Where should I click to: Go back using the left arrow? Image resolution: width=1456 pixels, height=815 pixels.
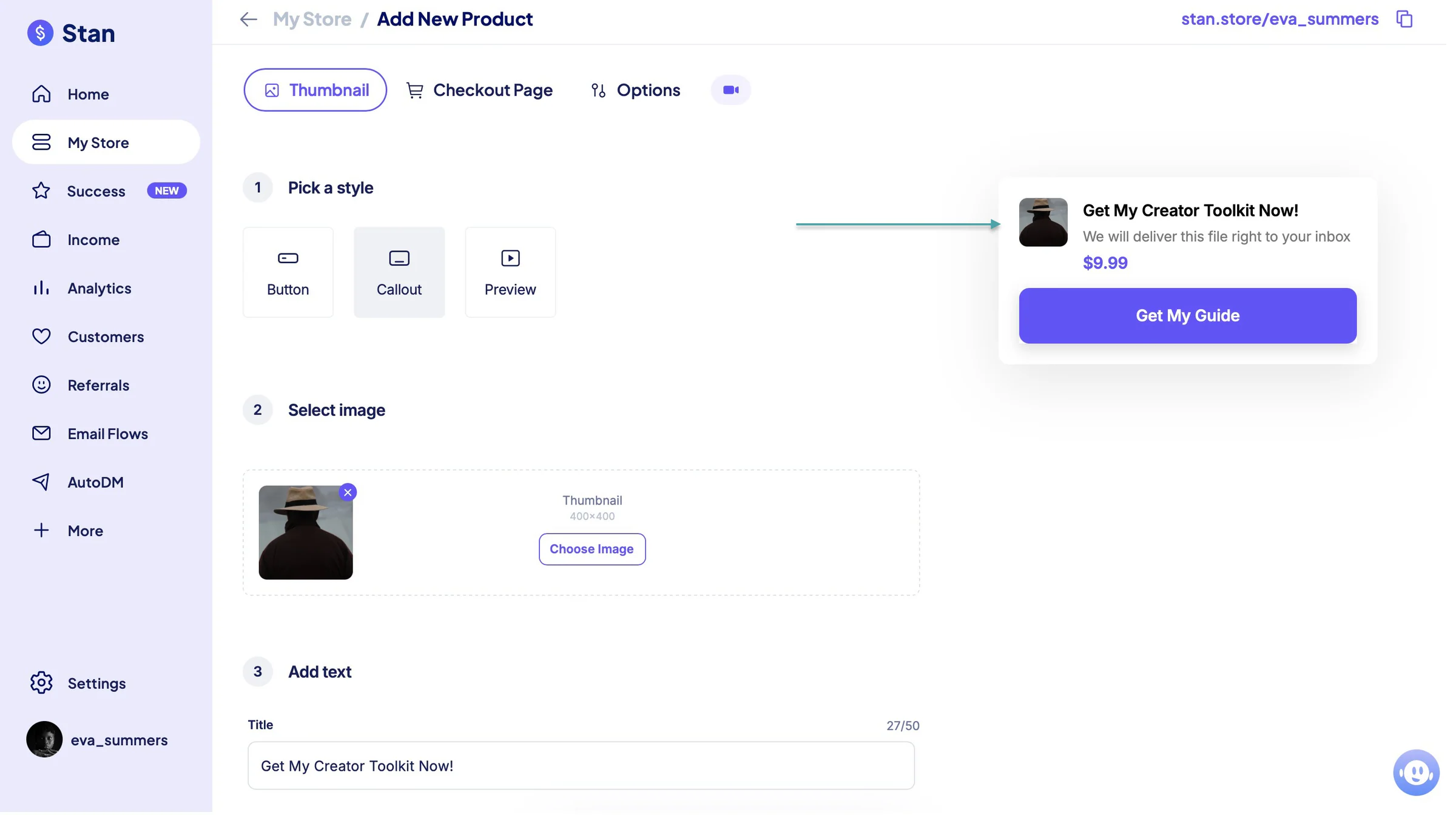[248, 19]
